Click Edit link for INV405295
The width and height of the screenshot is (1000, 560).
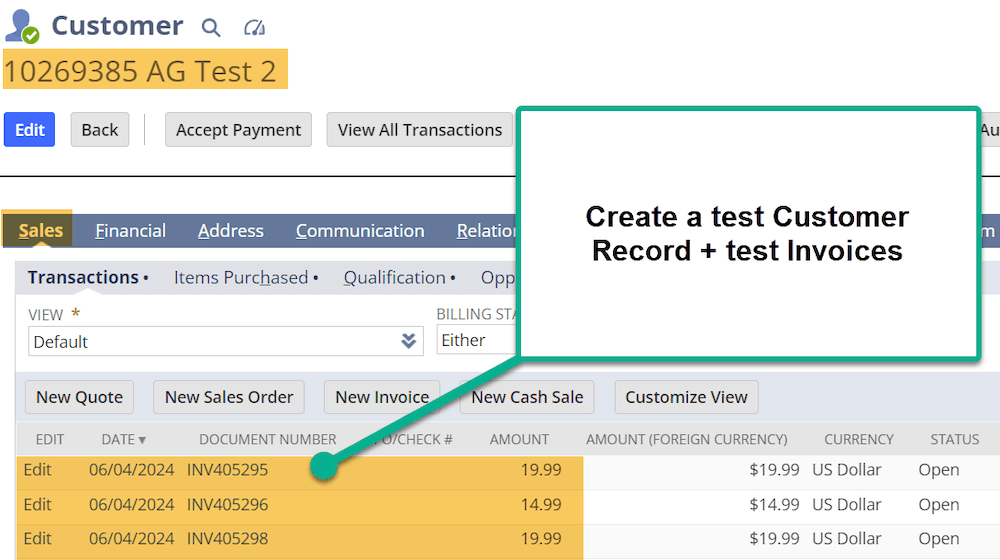37,470
